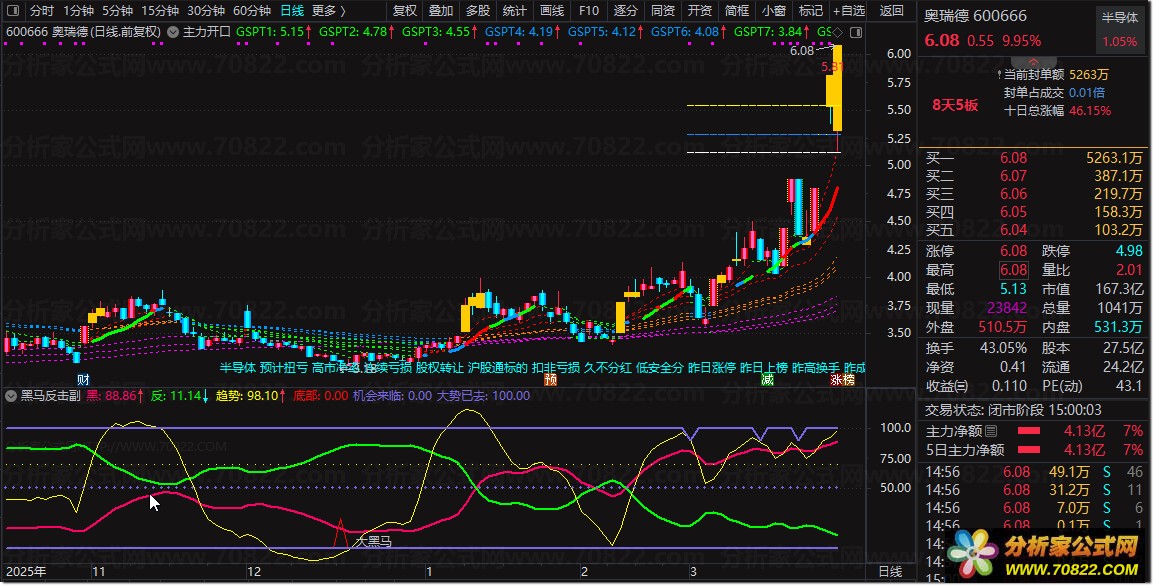Click the 黑马反击副 indicator name

point(50,396)
